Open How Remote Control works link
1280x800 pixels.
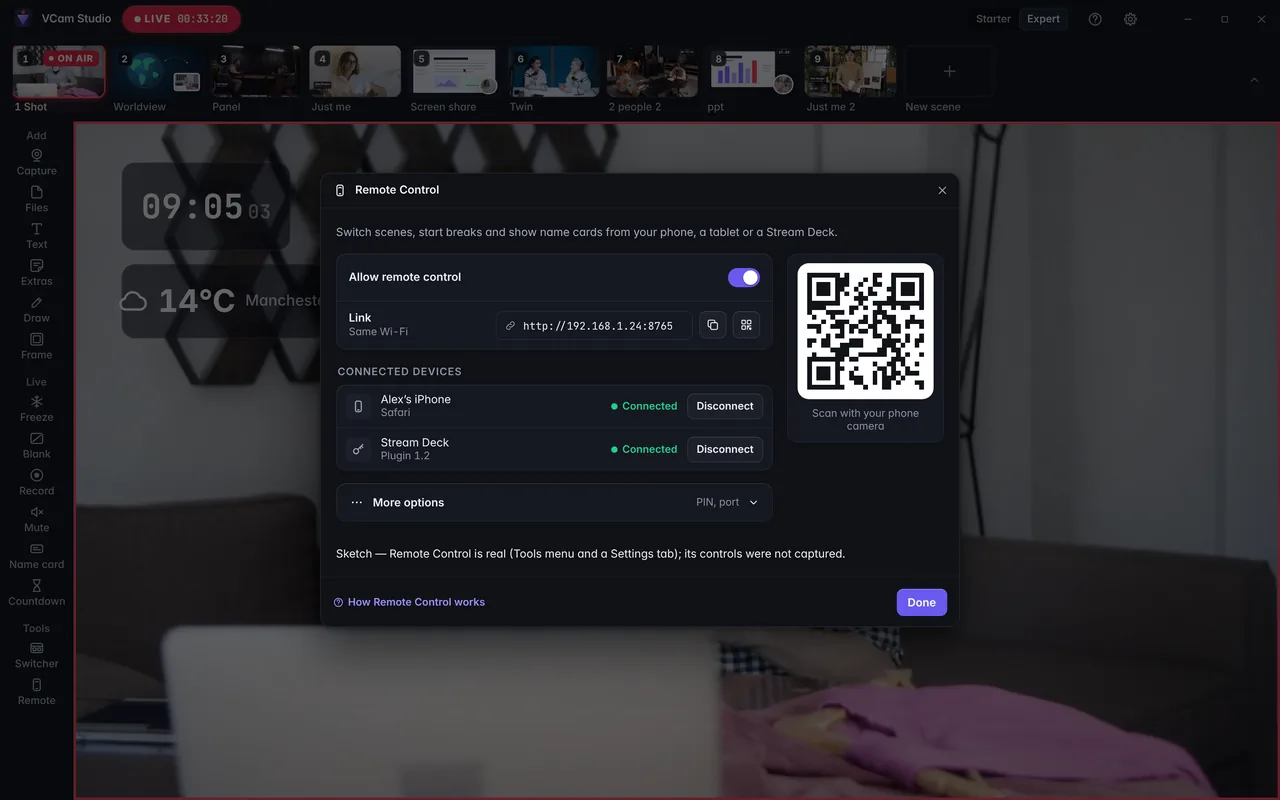coord(409,602)
